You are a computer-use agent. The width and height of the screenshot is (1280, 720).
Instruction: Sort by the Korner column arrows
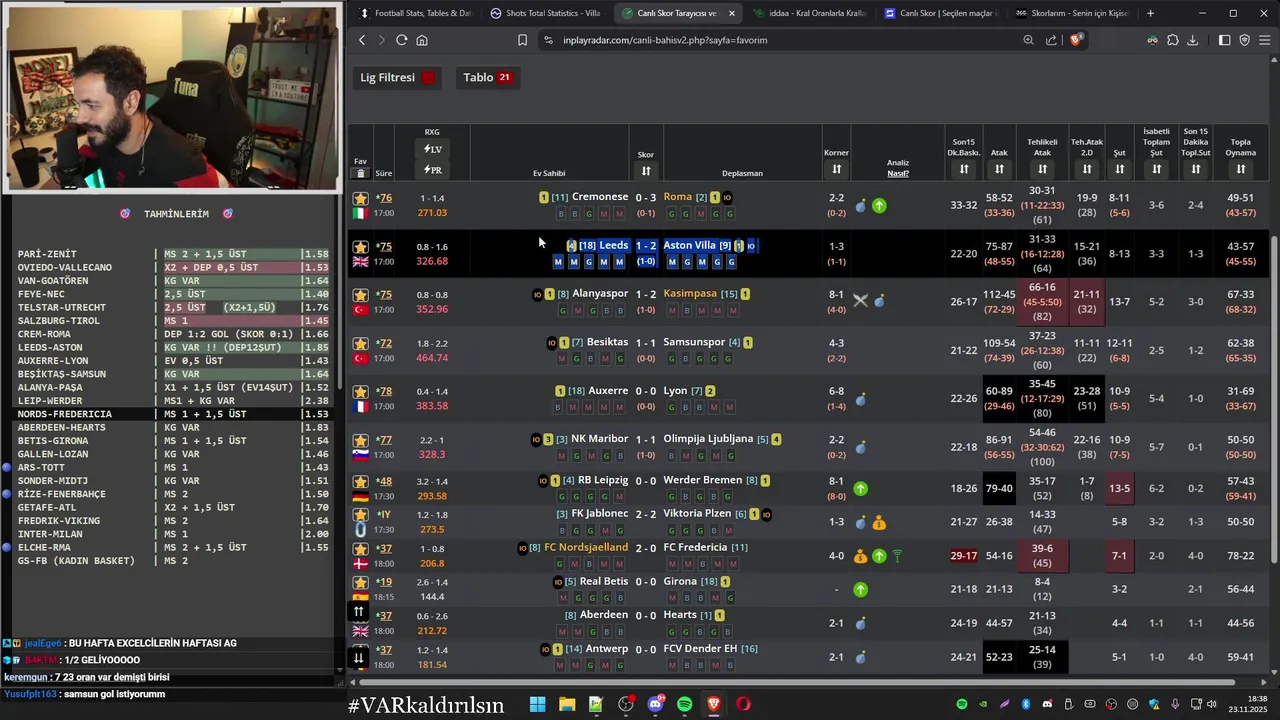836,169
